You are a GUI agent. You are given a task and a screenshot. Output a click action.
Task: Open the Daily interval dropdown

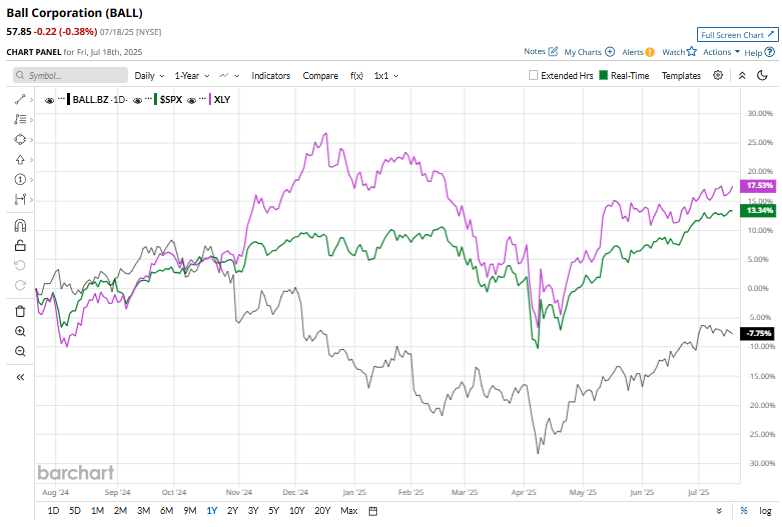[x=149, y=76]
